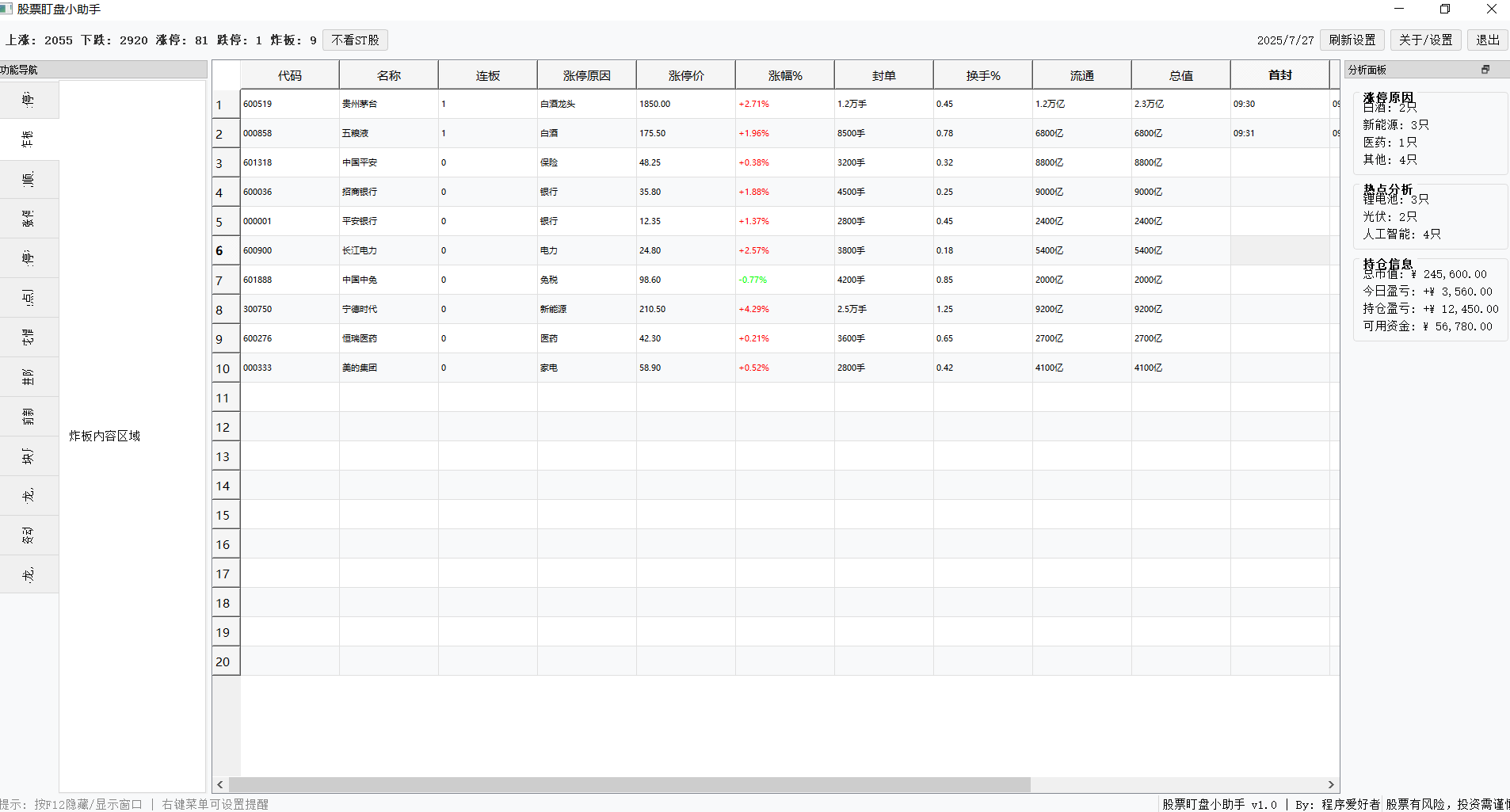The image size is (1510, 812).
Task: Click the 股票盯盘小助手 app icon in title bar
Action: coord(6,9)
